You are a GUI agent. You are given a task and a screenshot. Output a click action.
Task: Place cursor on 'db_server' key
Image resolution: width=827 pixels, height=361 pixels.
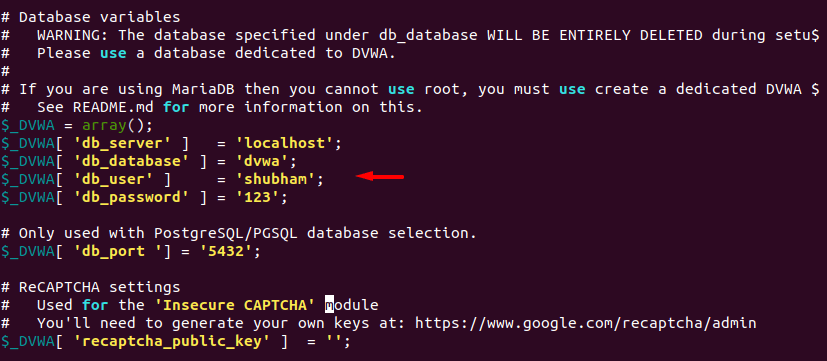pyautogui.click(x=122, y=143)
